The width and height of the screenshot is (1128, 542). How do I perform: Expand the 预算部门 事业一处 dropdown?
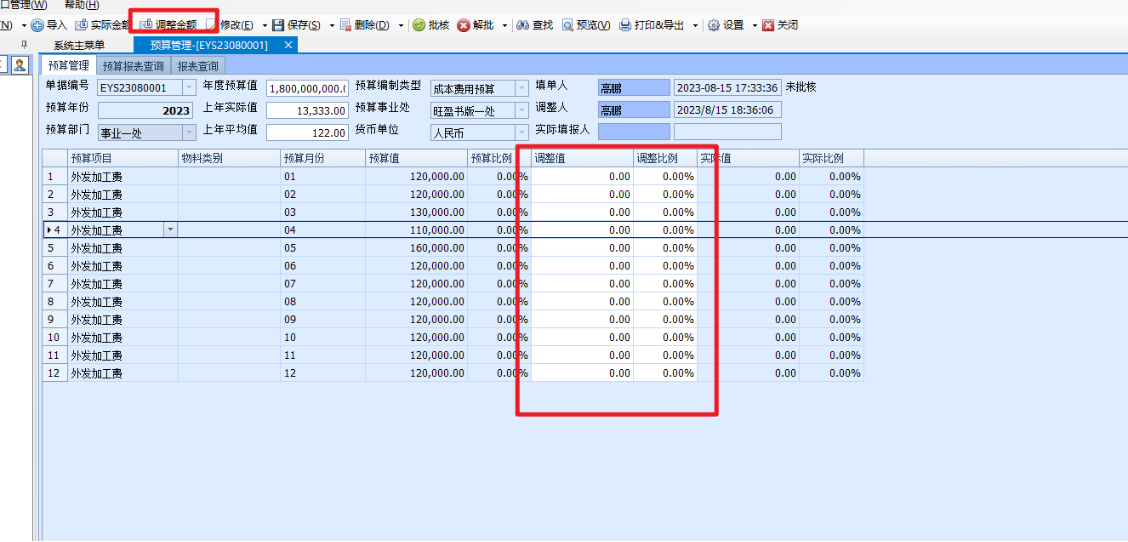[x=189, y=133]
